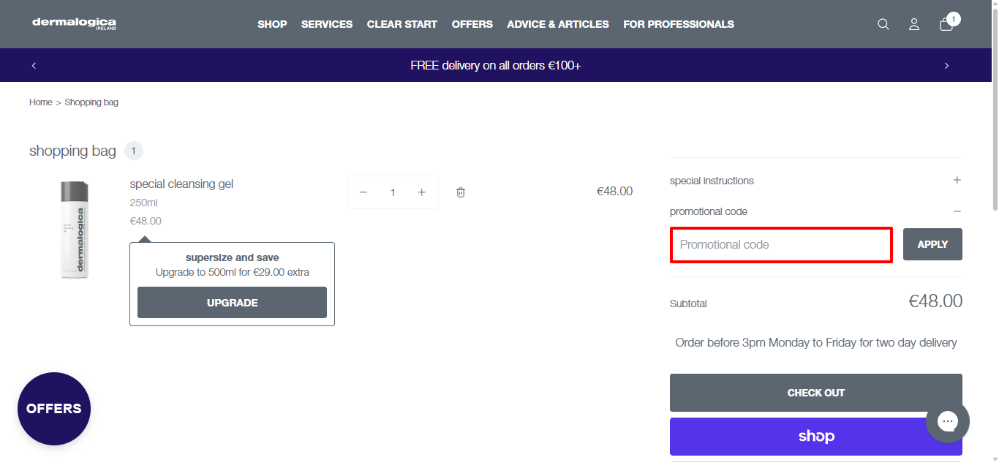999x462 pixels.
Task: Click the Dermalogica logo
Action: click(74, 24)
